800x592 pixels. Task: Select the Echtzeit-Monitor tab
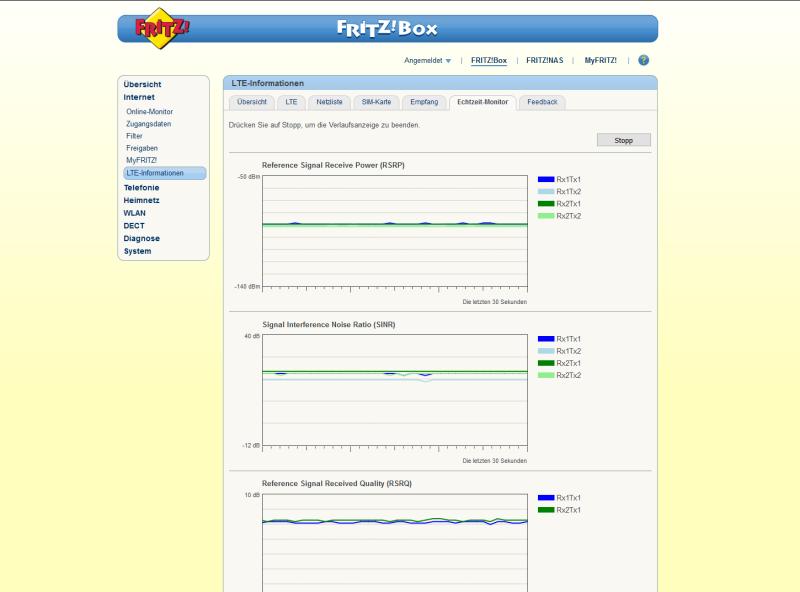coord(483,102)
